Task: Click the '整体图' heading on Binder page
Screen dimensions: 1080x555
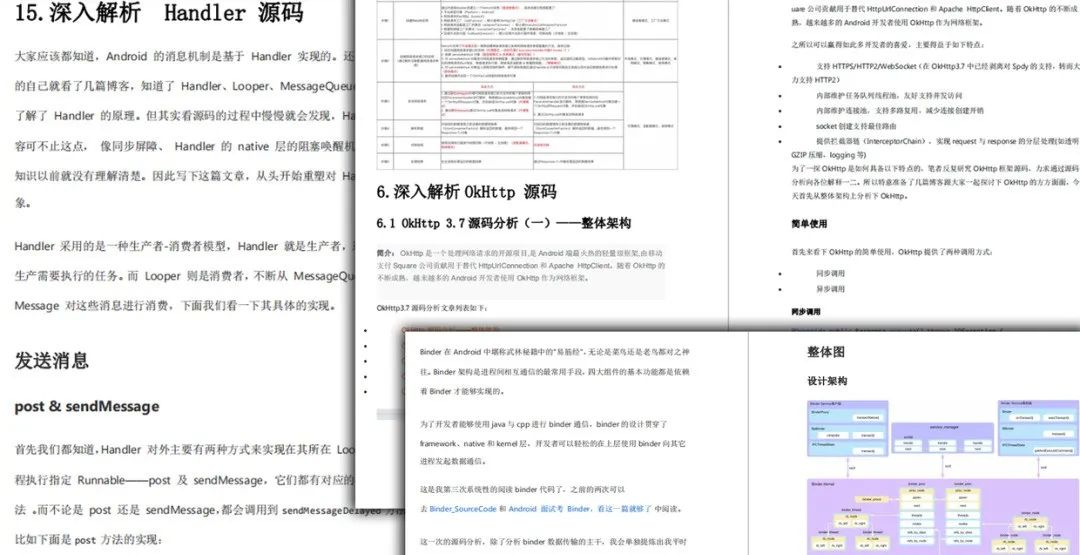Action: click(x=826, y=352)
